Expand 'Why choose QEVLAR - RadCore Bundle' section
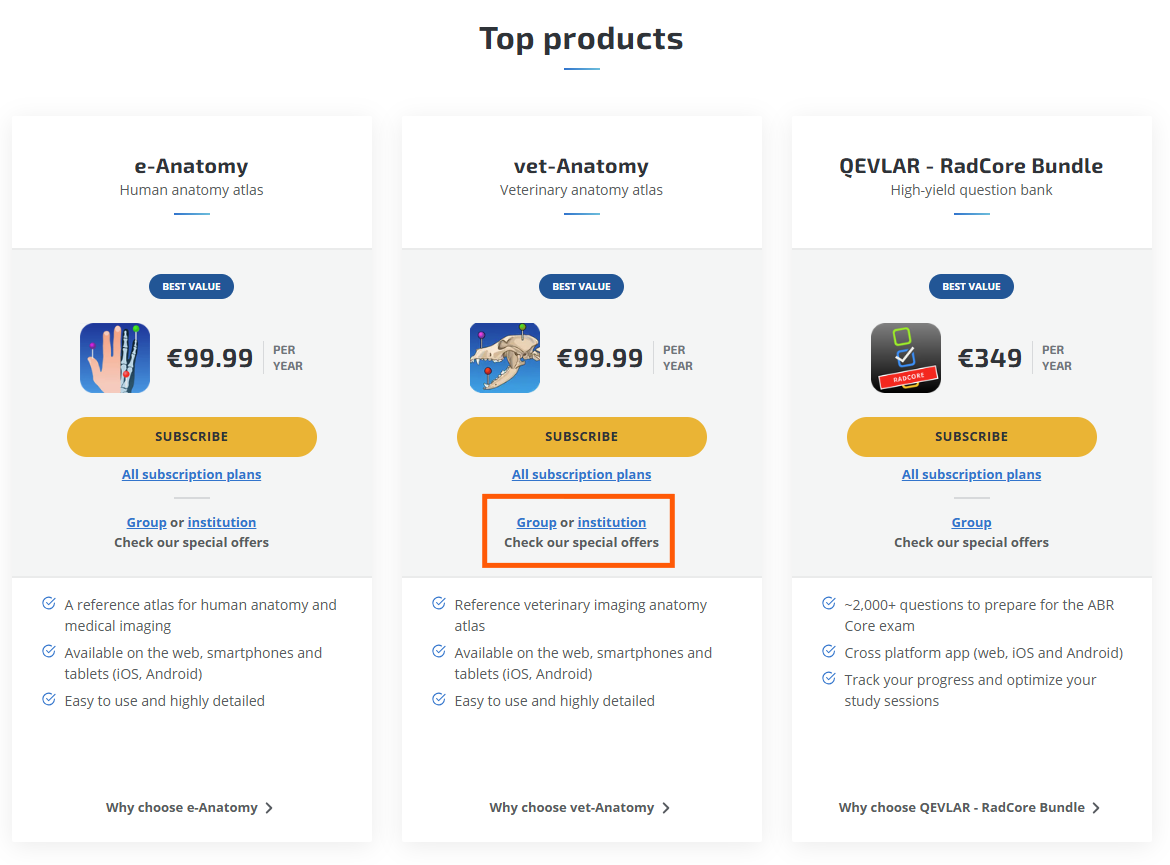The image size is (1170, 865). click(x=964, y=807)
